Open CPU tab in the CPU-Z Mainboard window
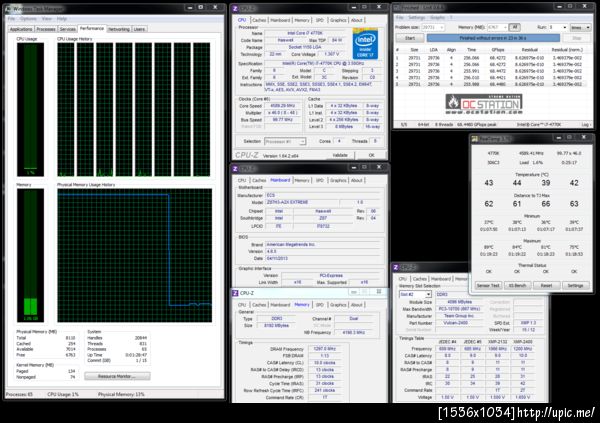The width and height of the screenshot is (600, 423). [x=242, y=180]
